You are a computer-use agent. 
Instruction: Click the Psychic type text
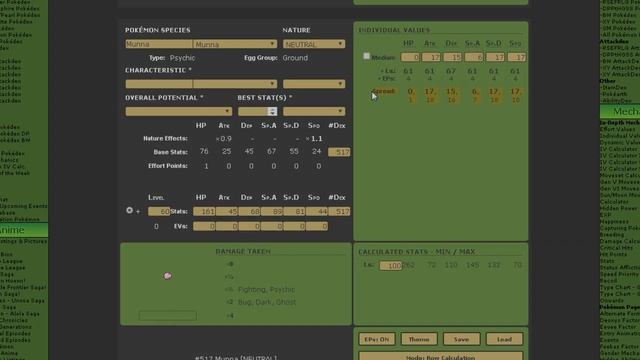pos(182,58)
